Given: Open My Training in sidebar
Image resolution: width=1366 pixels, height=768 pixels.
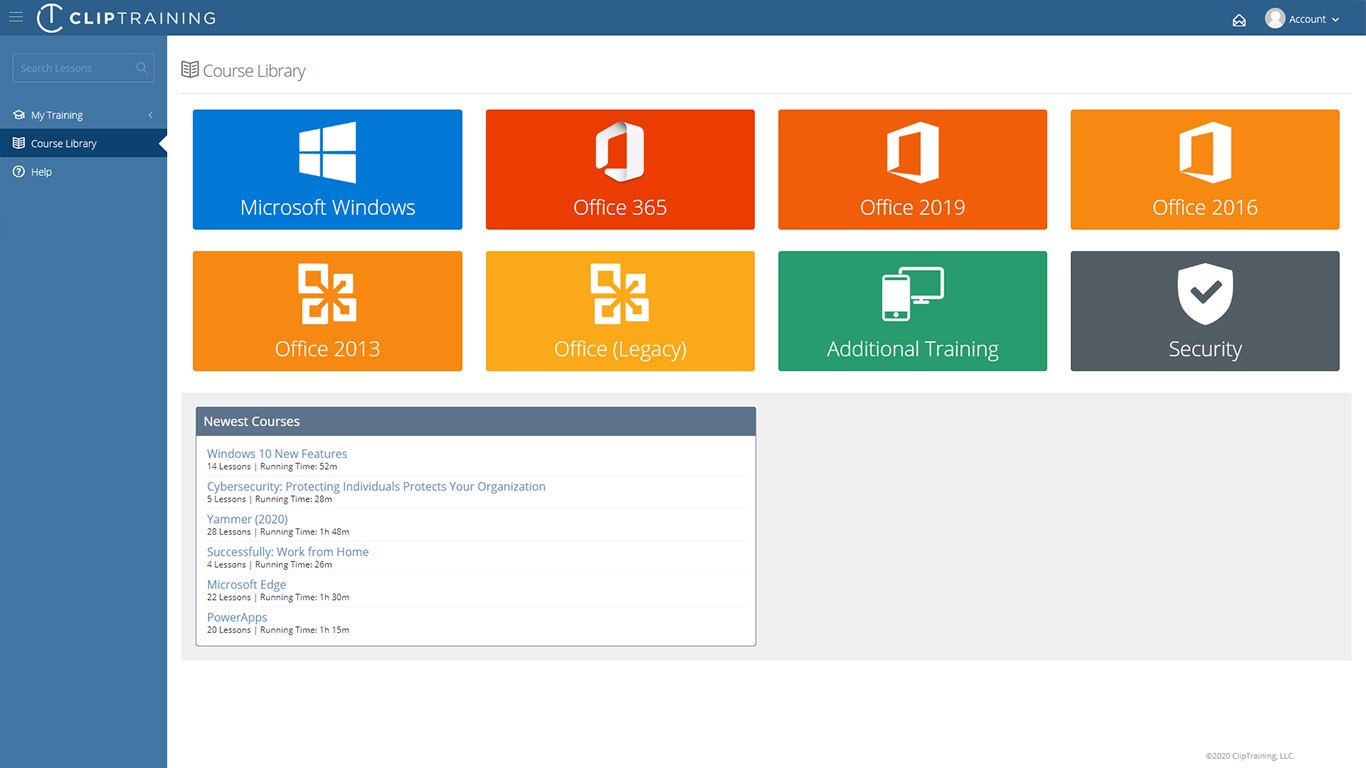Looking at the screenshot, I should click(x=83, y=115).
